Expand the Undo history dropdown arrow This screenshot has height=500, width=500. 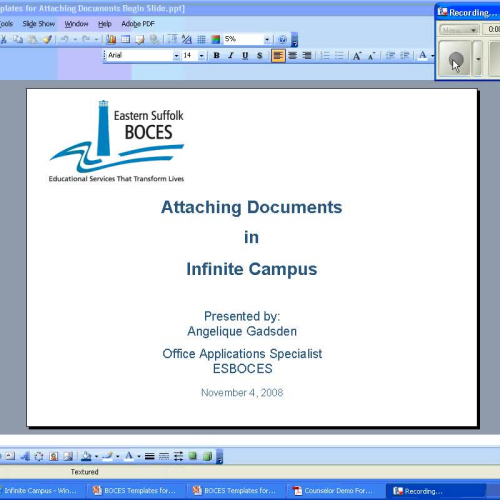(75, 40)
